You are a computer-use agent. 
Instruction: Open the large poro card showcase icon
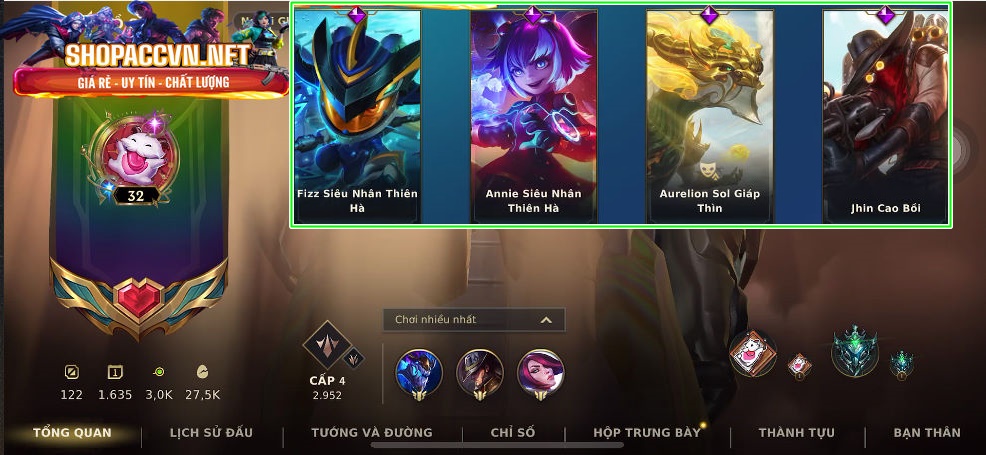pyautogui.click(x=753, y=353)
